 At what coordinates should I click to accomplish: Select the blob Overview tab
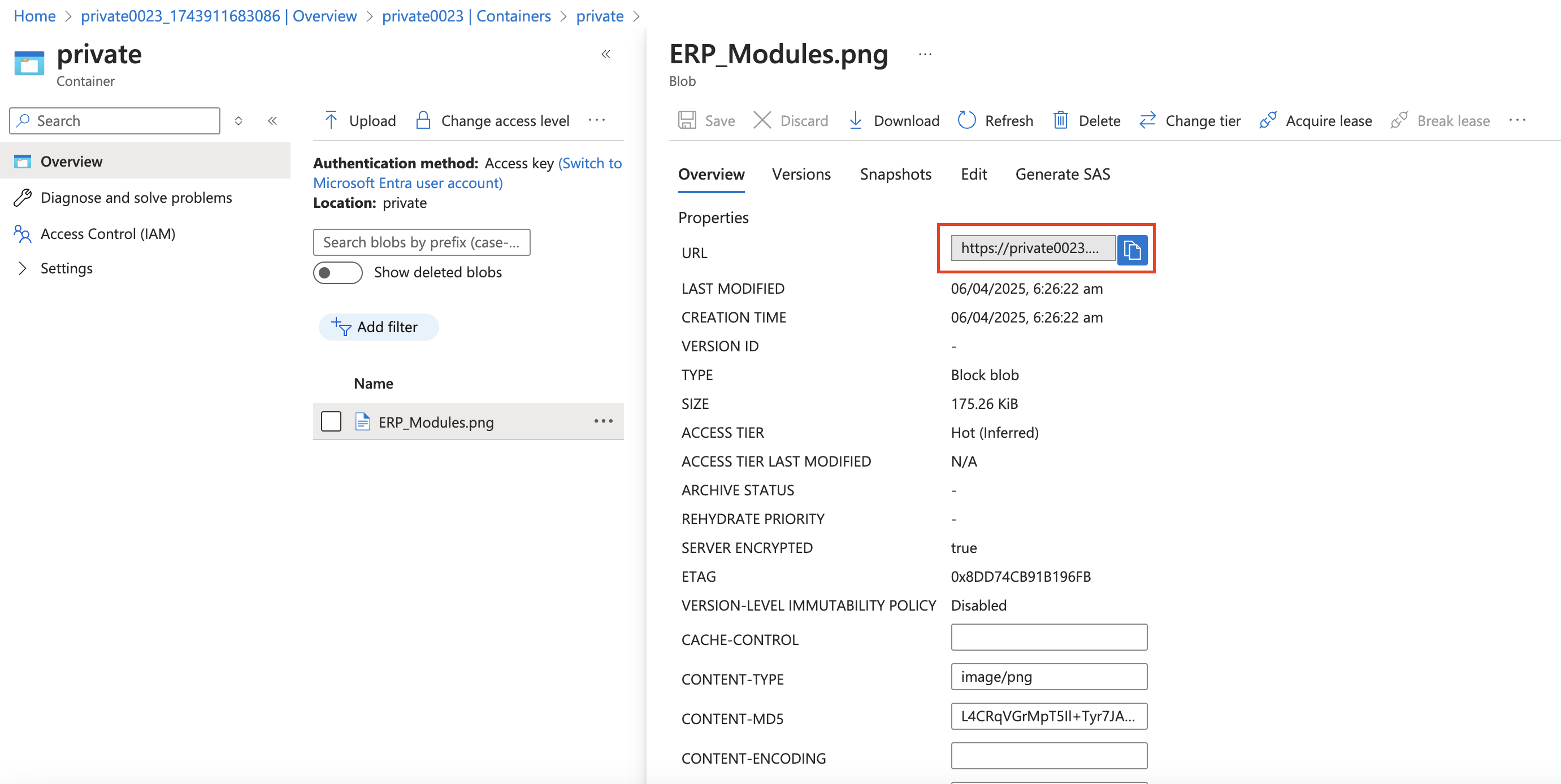coord(711,175)
